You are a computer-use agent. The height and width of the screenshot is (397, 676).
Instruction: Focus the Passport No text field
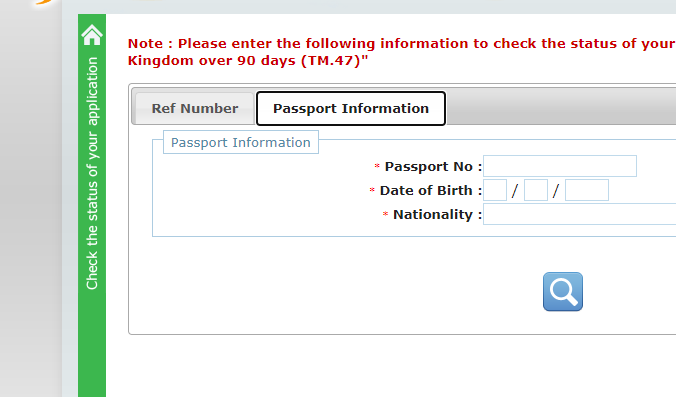(560, 166)
